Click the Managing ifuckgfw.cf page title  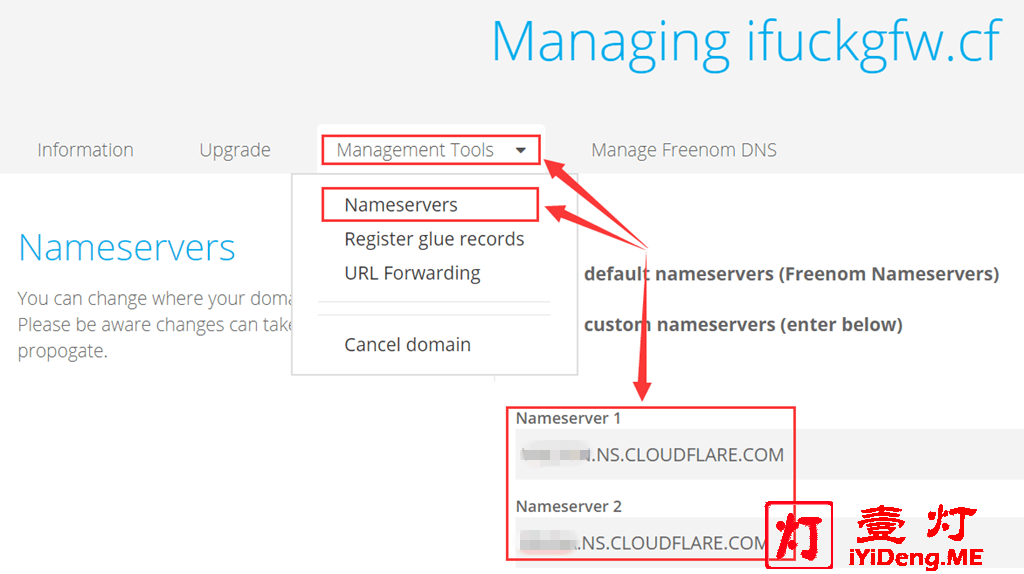(746, 42)
